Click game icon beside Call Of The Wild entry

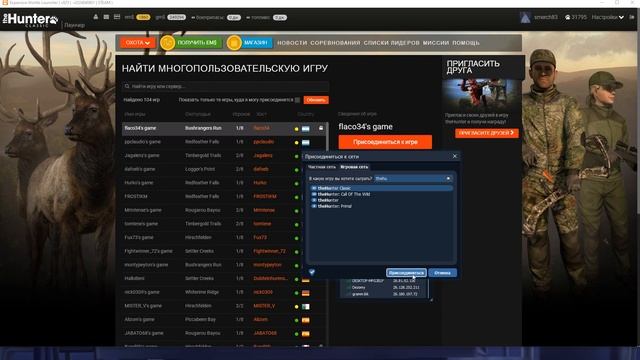[x=314, y=194]
